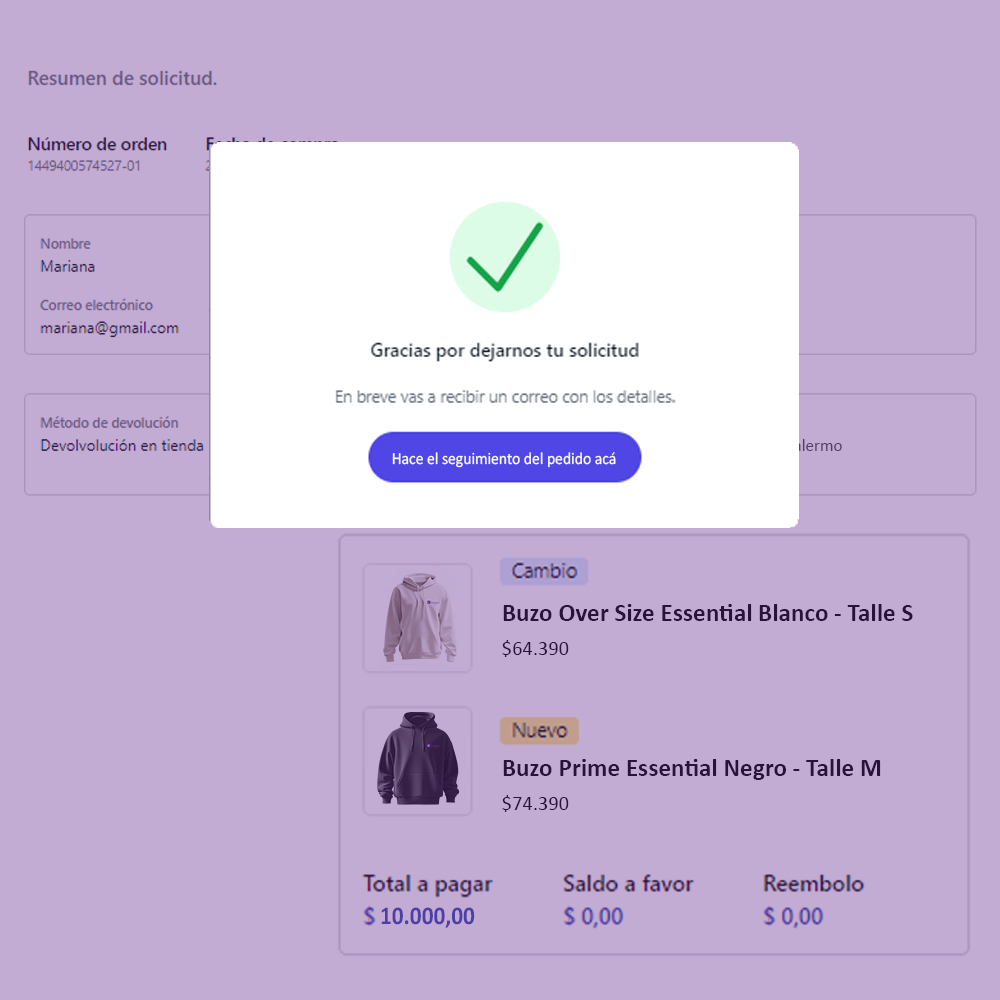Select the 'Cambio' tag label
1000x1000 pixels.
point(543,571)
